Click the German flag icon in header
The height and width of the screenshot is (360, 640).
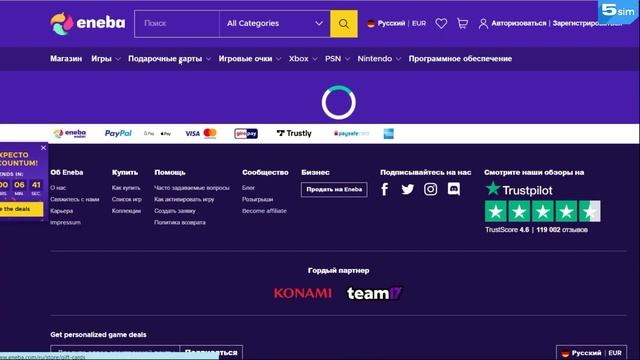371,24
